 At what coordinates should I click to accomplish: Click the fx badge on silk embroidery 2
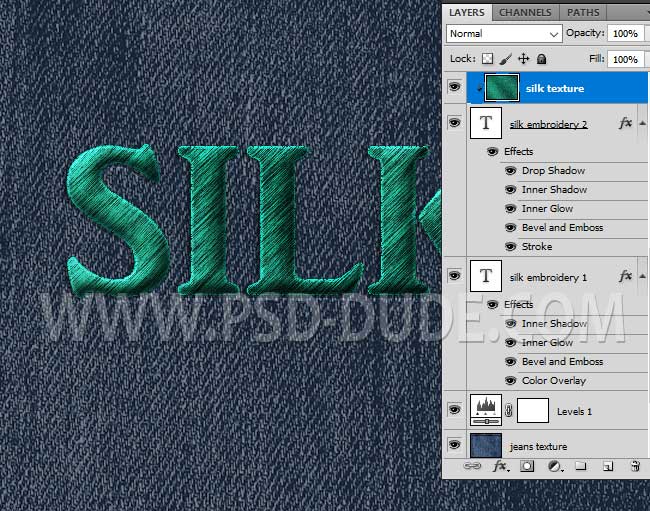tap(625, 123)
